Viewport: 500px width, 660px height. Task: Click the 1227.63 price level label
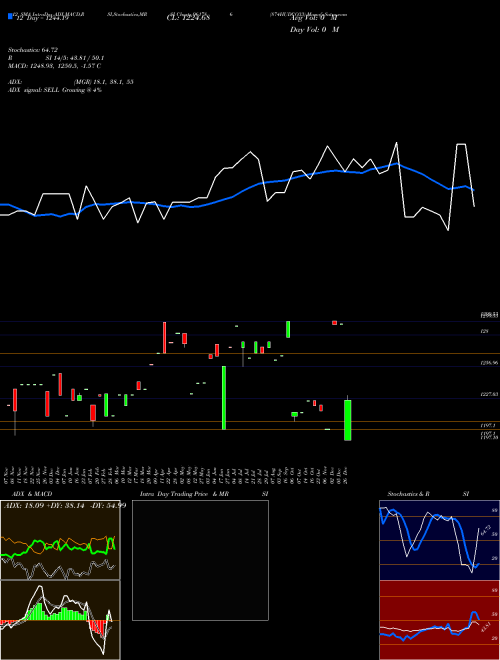(490, 394)
